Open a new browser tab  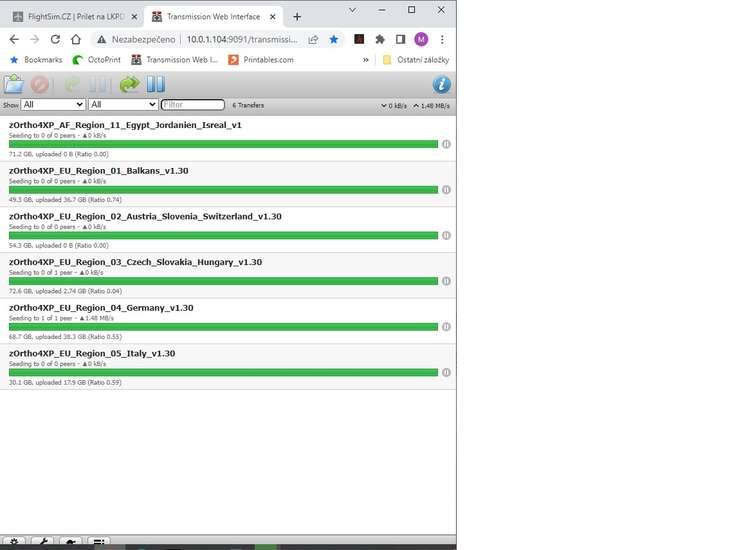297,17
